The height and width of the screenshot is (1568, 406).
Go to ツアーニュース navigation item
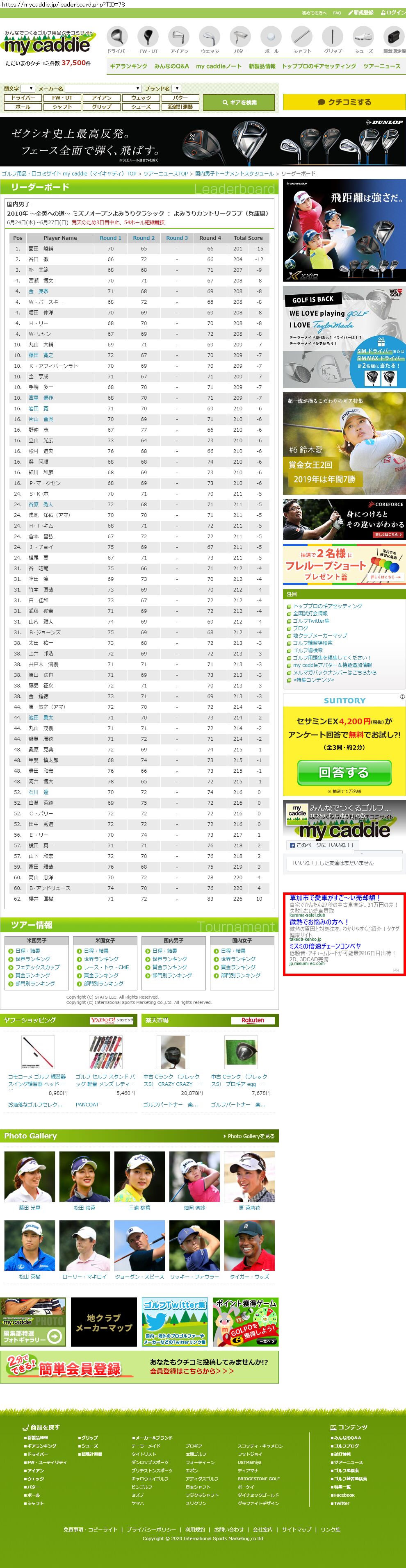[382, 66]
